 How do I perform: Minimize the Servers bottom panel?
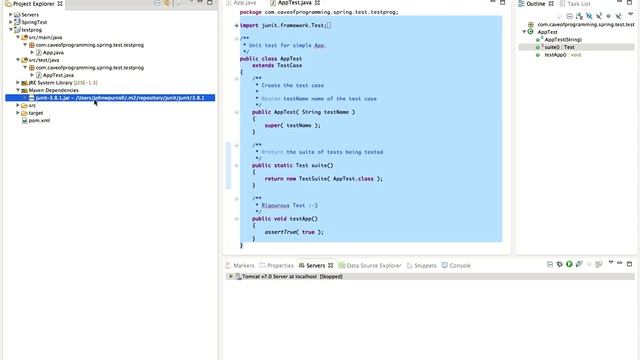click(620, 263)
